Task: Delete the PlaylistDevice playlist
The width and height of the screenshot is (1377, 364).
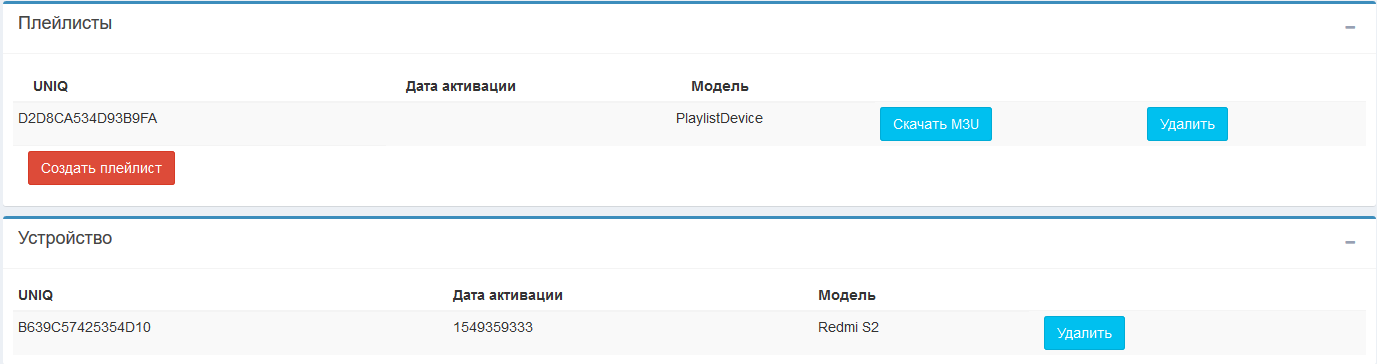Action: (x=1187, y=124)
